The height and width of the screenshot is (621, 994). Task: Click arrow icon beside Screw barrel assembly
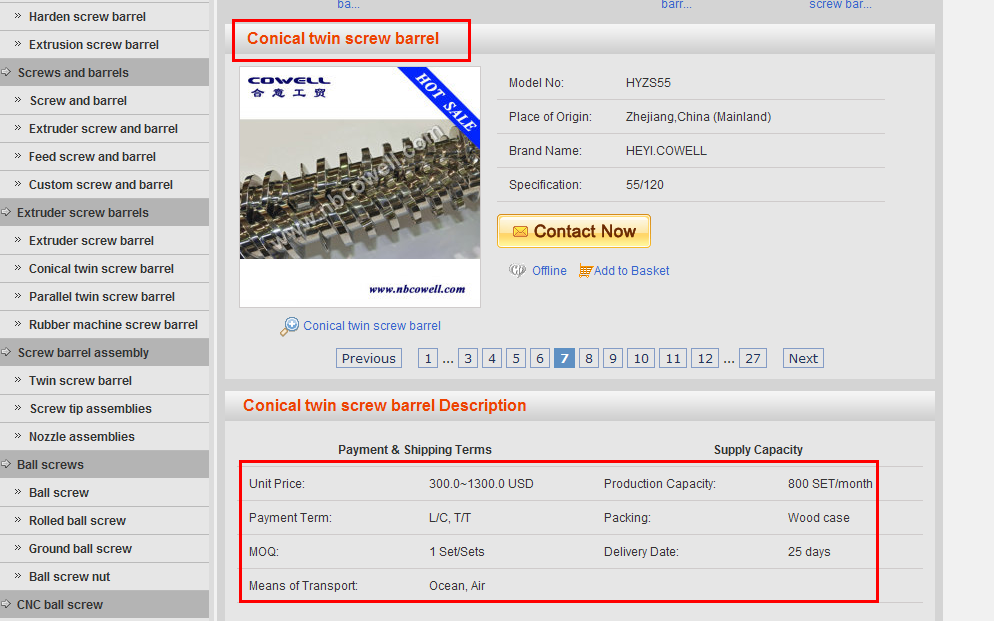[6, 352]
